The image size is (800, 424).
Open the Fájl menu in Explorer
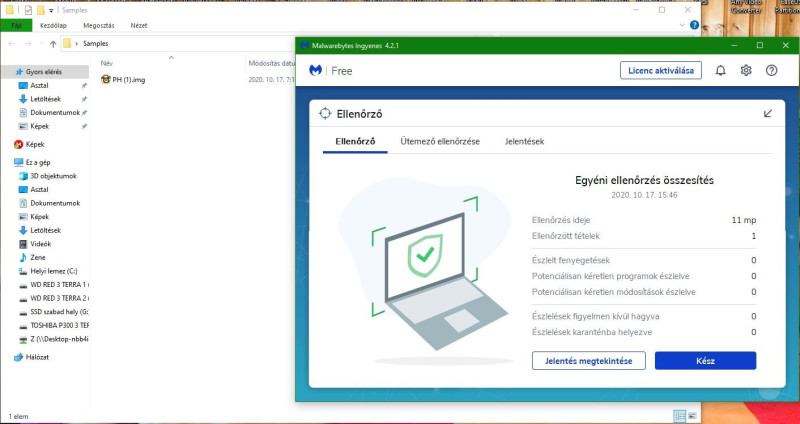(16, 25)
